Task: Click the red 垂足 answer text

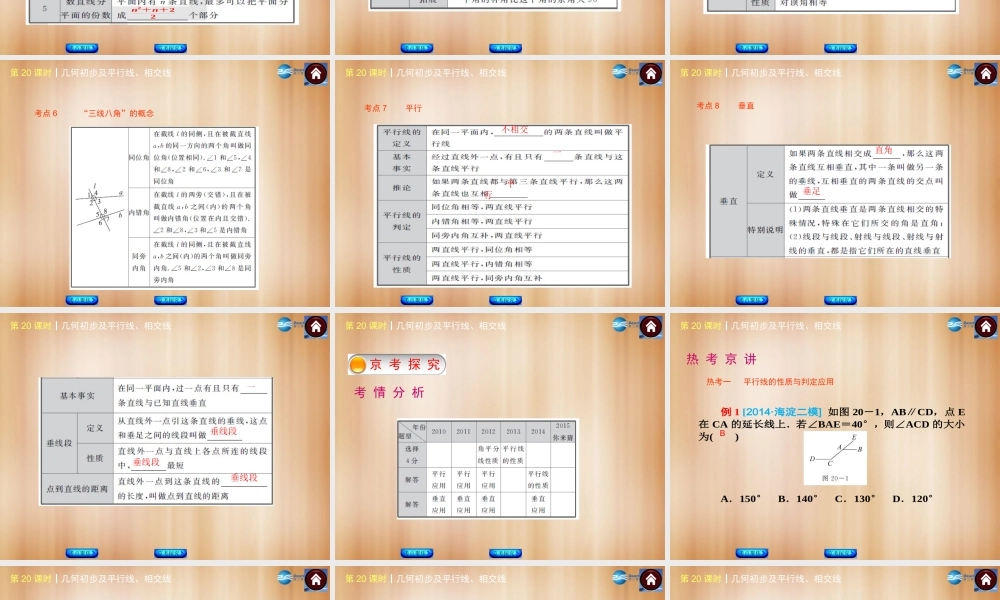Action: [x=811, y=191]
